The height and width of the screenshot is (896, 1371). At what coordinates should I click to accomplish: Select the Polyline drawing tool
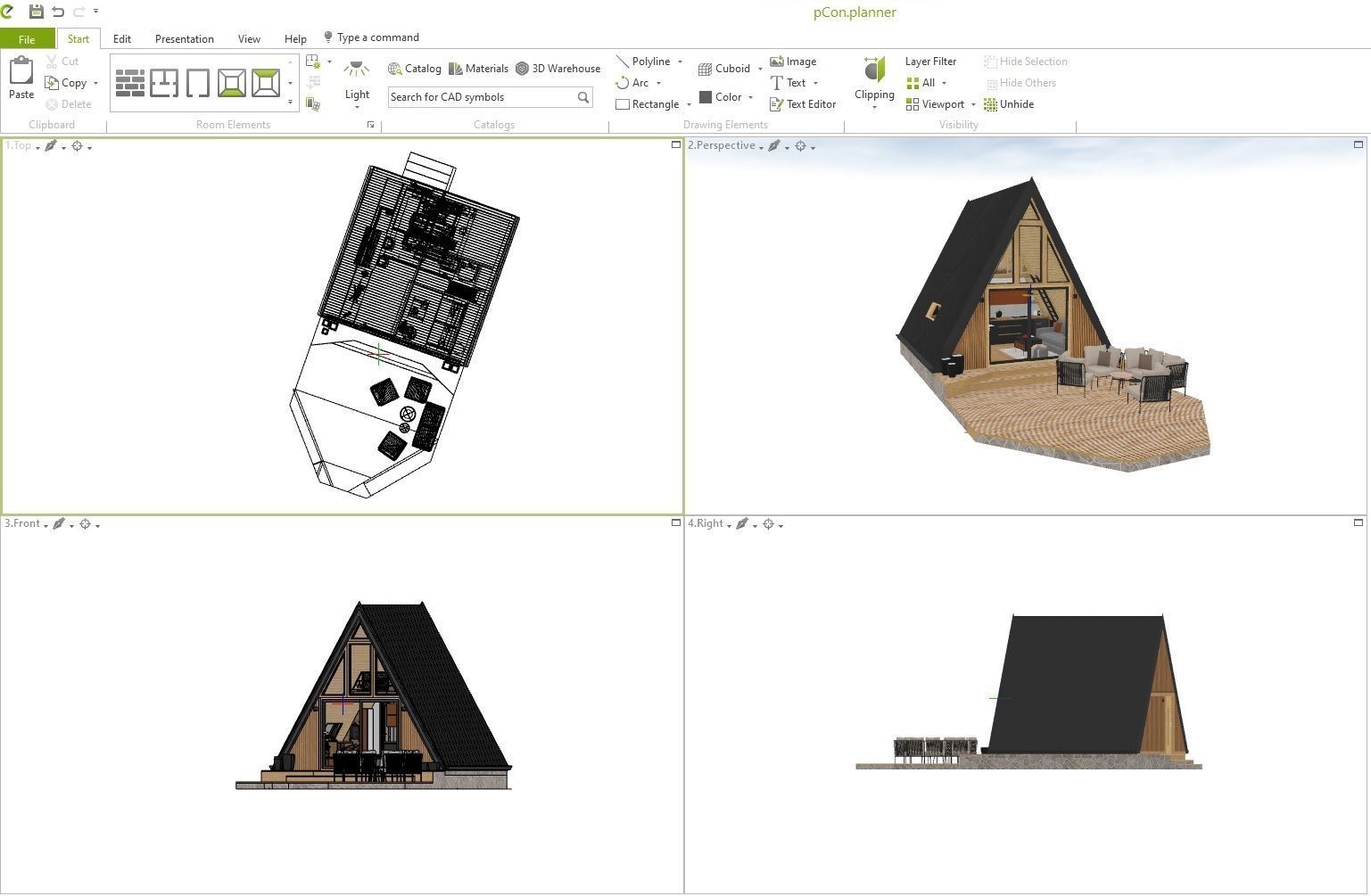click(644, 62)
